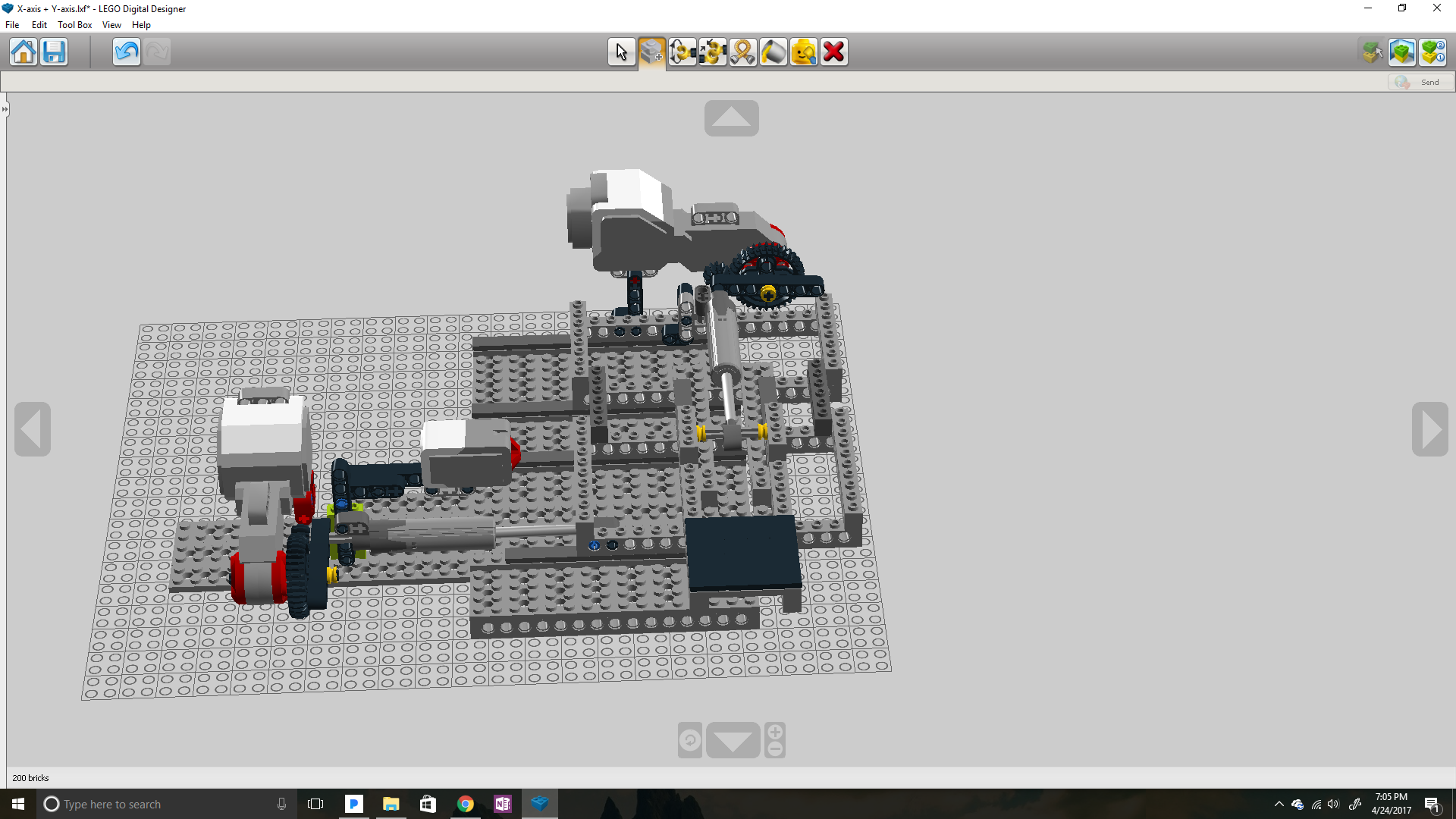Screen dimensions: 1456x819
Task: Save the X-axis + Y-axis model
Action: coord(53,52)
